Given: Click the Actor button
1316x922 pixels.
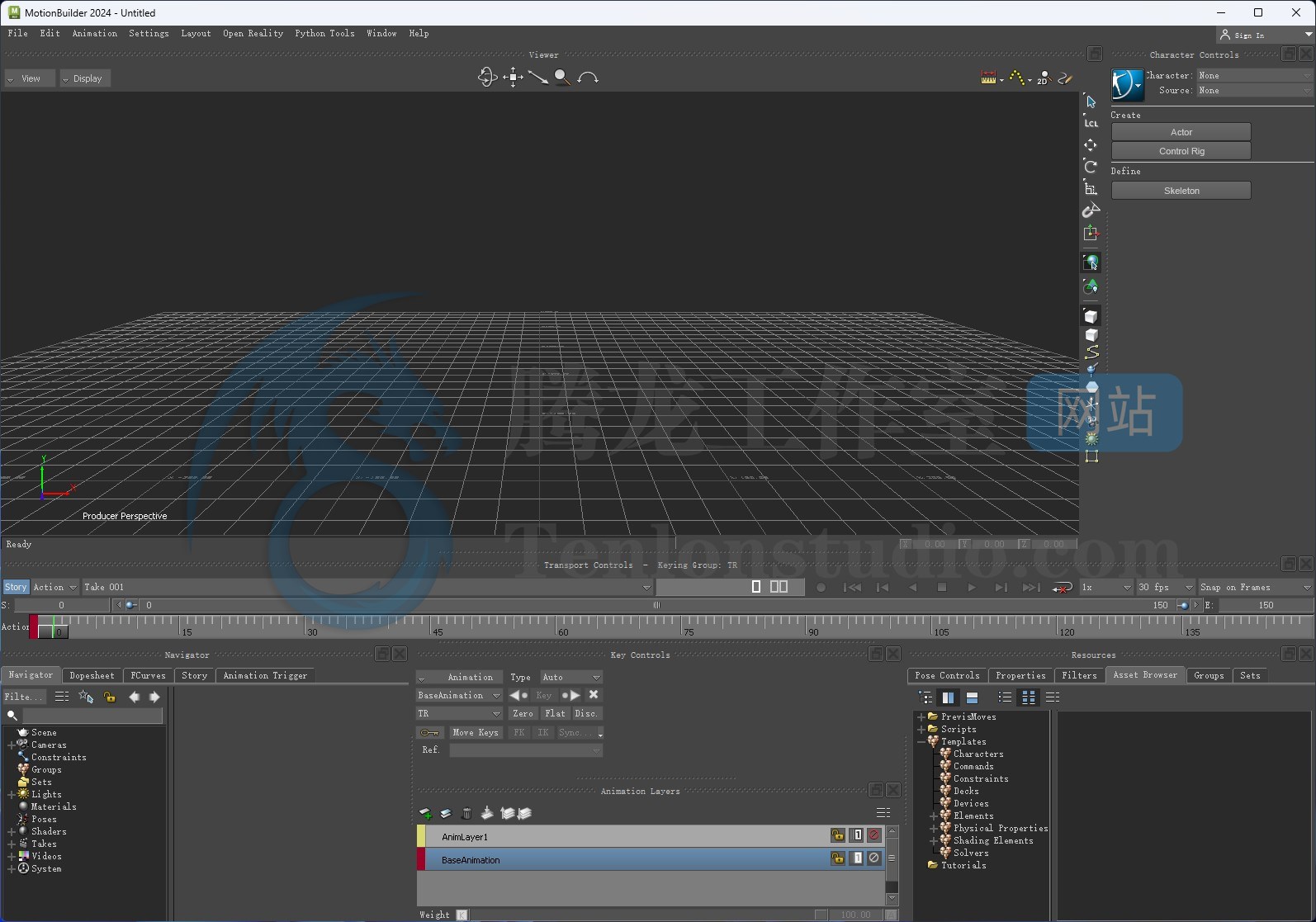Looking at the screenshot, I should [x=1181, y=132].
